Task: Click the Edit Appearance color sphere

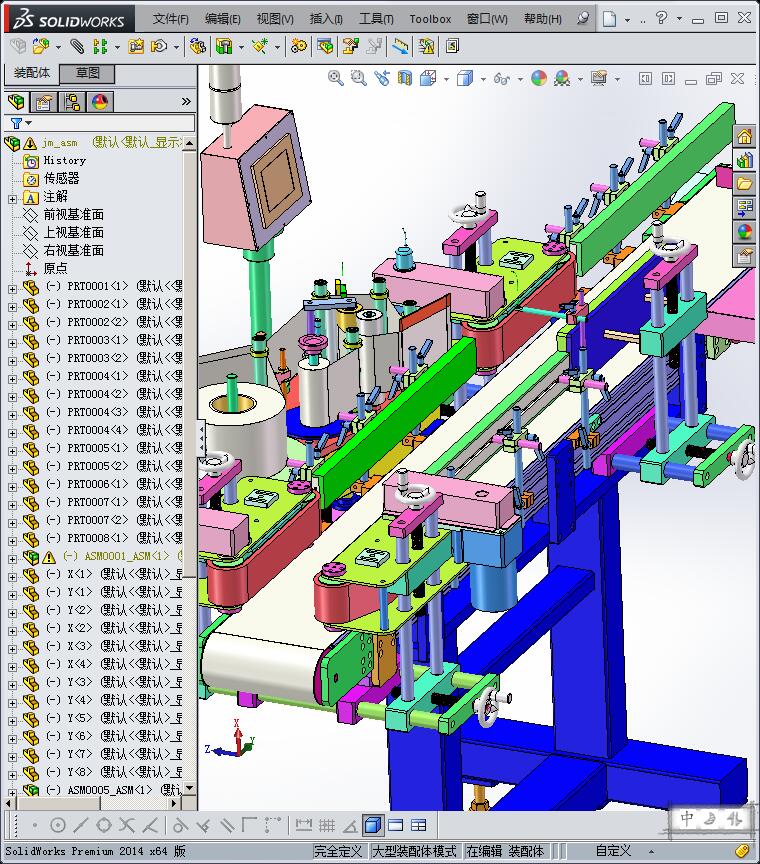Action: coord(539,78)
